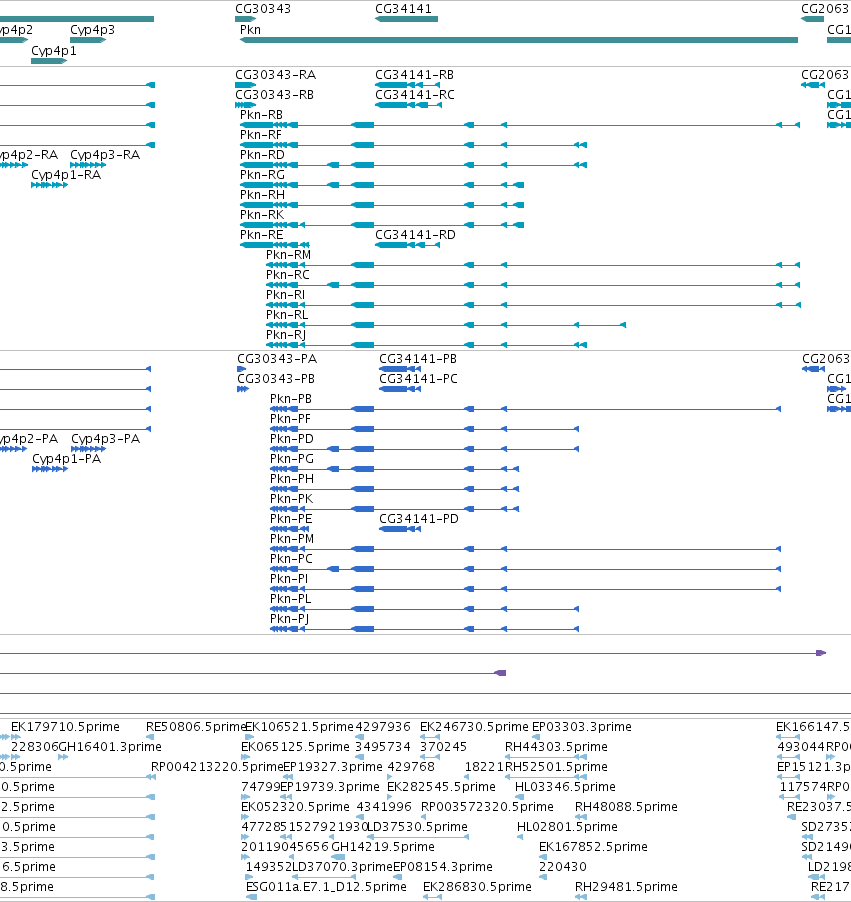Open protein CG30343-PB
Viewport: 851px width, 902px height.
pos(276,379)
